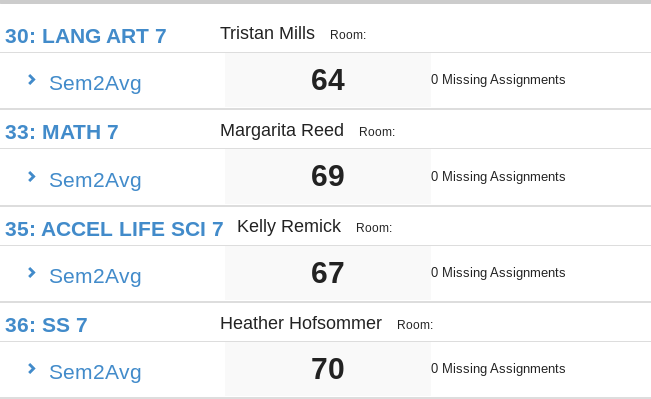Click teacher name Tristan Mills
The width and height of the screenshot is (651, 399).
[267, 33]
